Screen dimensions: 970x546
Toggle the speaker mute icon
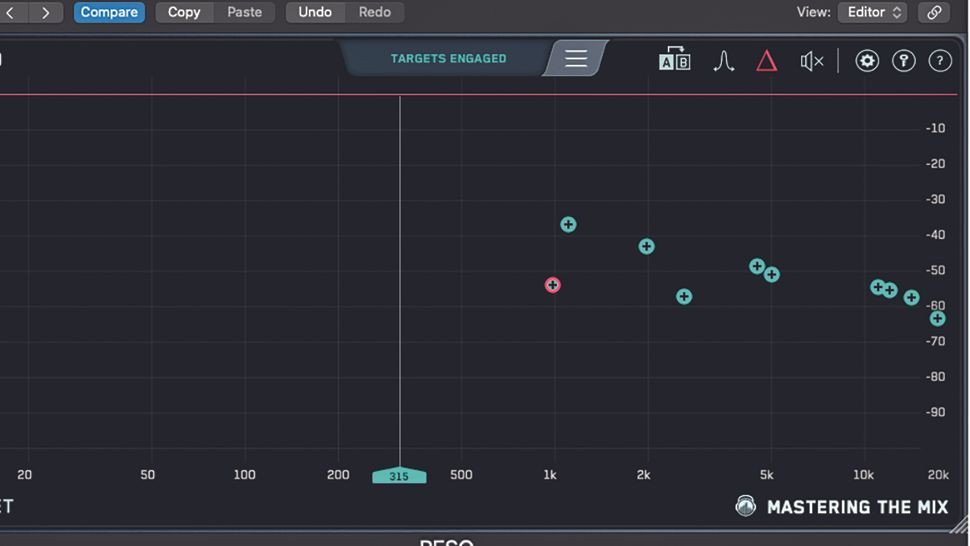pyautogui.click(x=812, y=61)
